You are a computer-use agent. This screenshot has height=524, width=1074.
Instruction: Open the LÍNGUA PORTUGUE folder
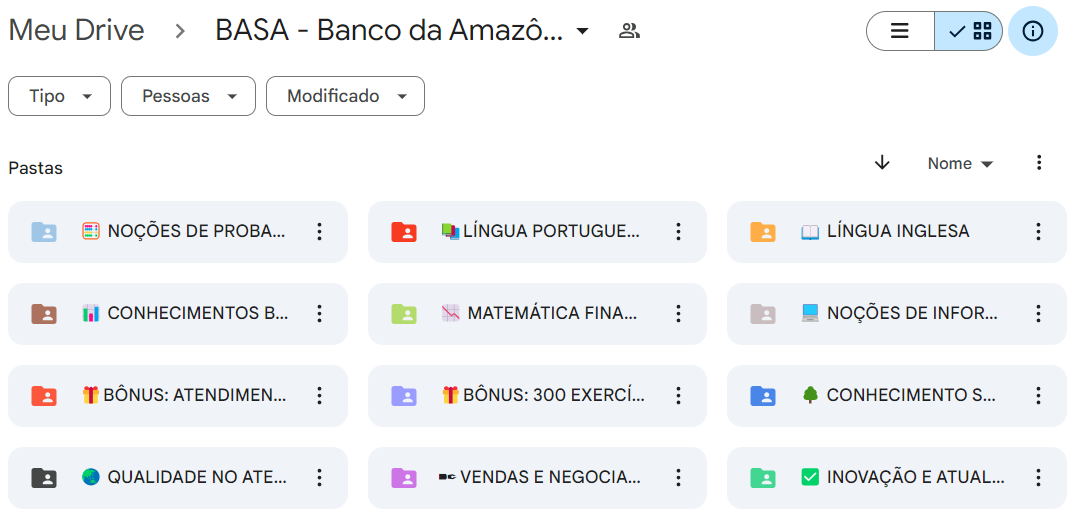pyautogui.click(x=550, y=232)
